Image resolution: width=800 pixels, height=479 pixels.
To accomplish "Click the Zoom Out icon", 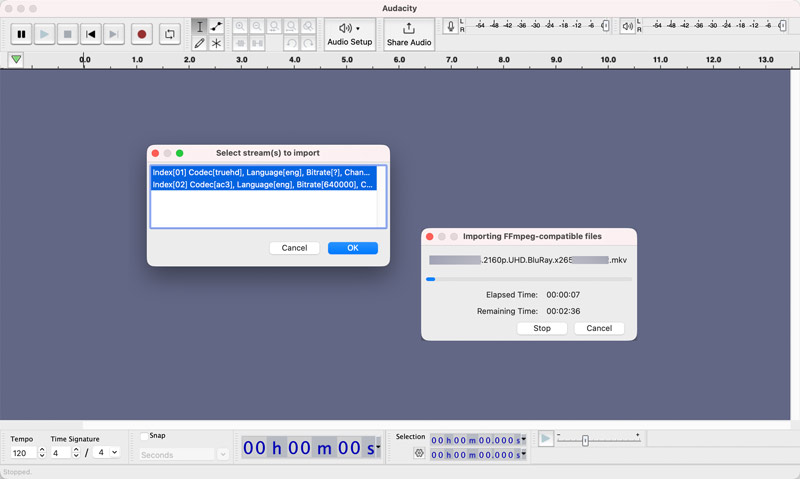I will pos(257,27).
